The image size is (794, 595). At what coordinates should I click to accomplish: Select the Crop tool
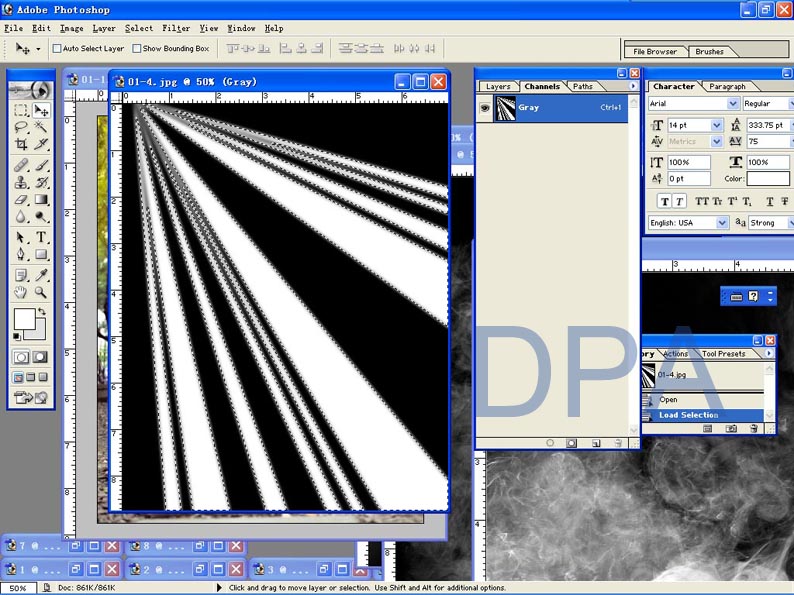(21, 144)
